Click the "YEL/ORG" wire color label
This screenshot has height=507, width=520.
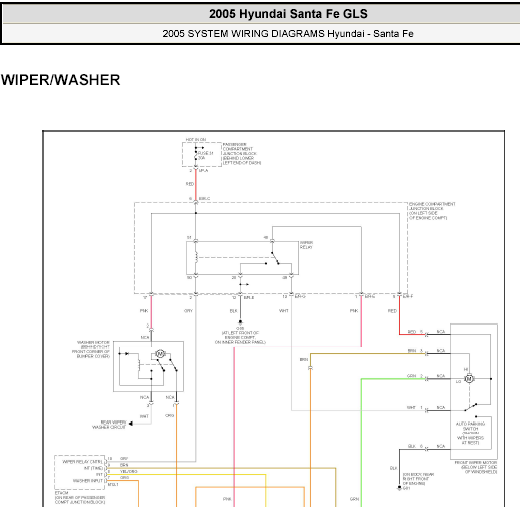(129, 471)
